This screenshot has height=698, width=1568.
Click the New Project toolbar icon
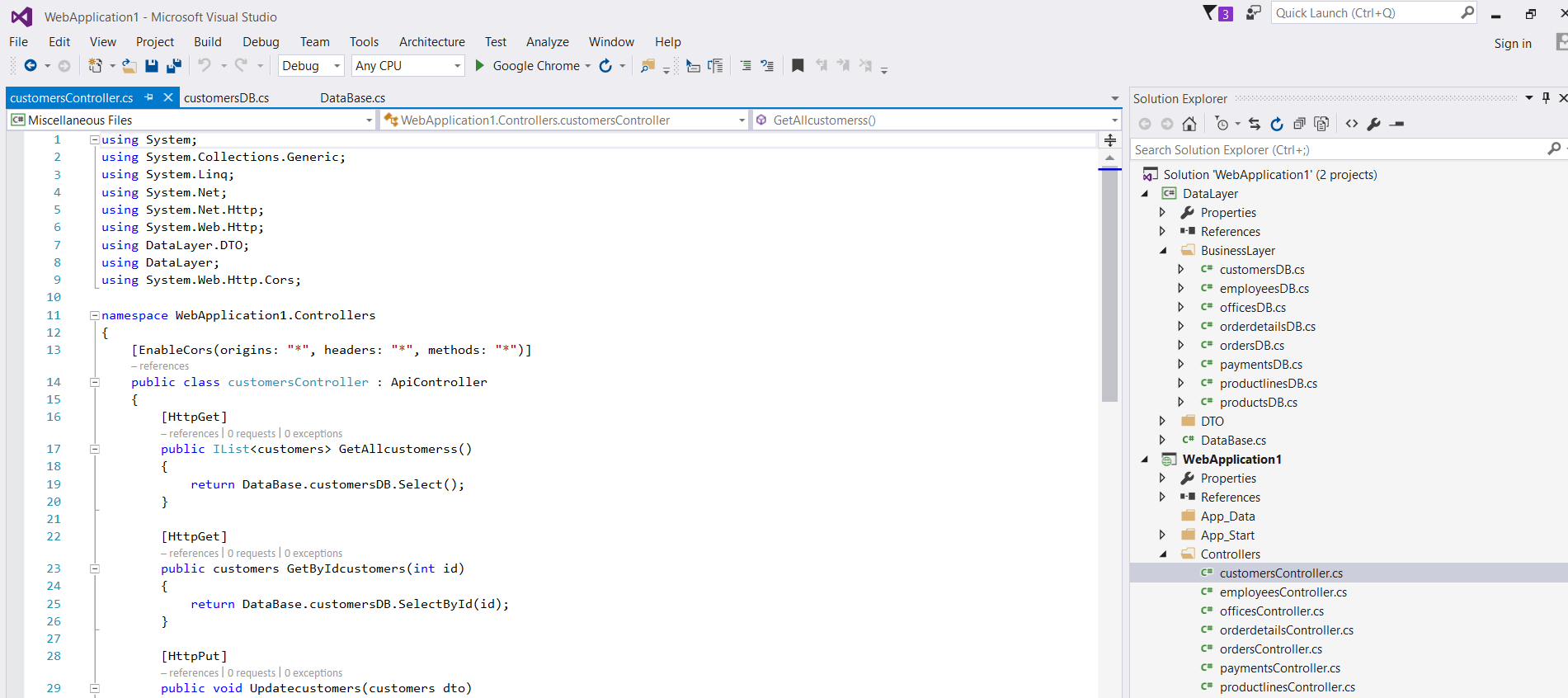(96, 66)
